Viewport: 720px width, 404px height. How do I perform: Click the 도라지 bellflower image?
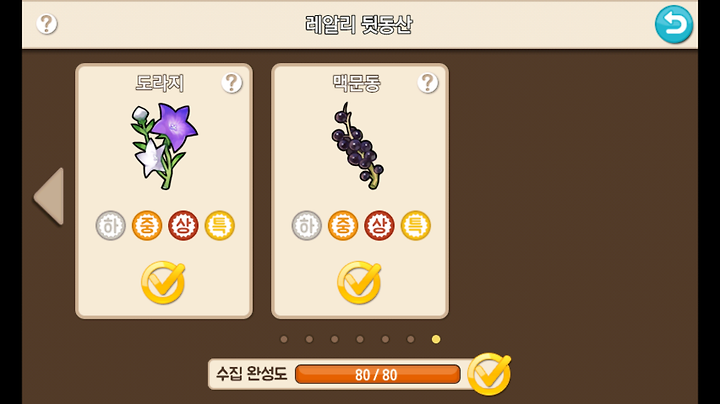point(164,146)
